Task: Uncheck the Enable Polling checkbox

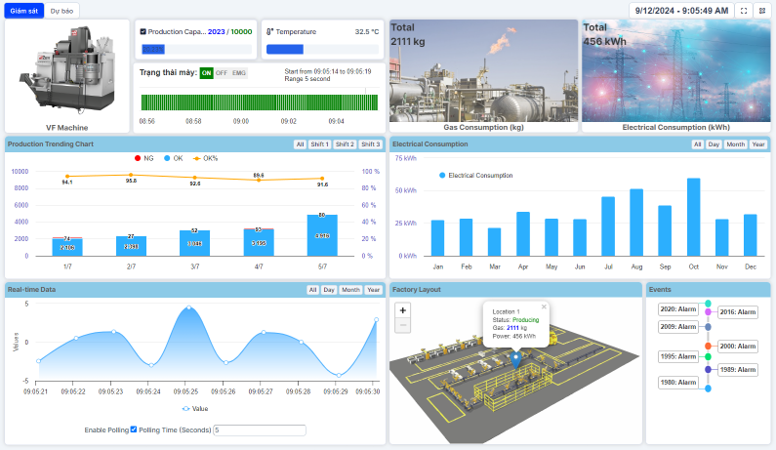Action: (x=134, y=430)
